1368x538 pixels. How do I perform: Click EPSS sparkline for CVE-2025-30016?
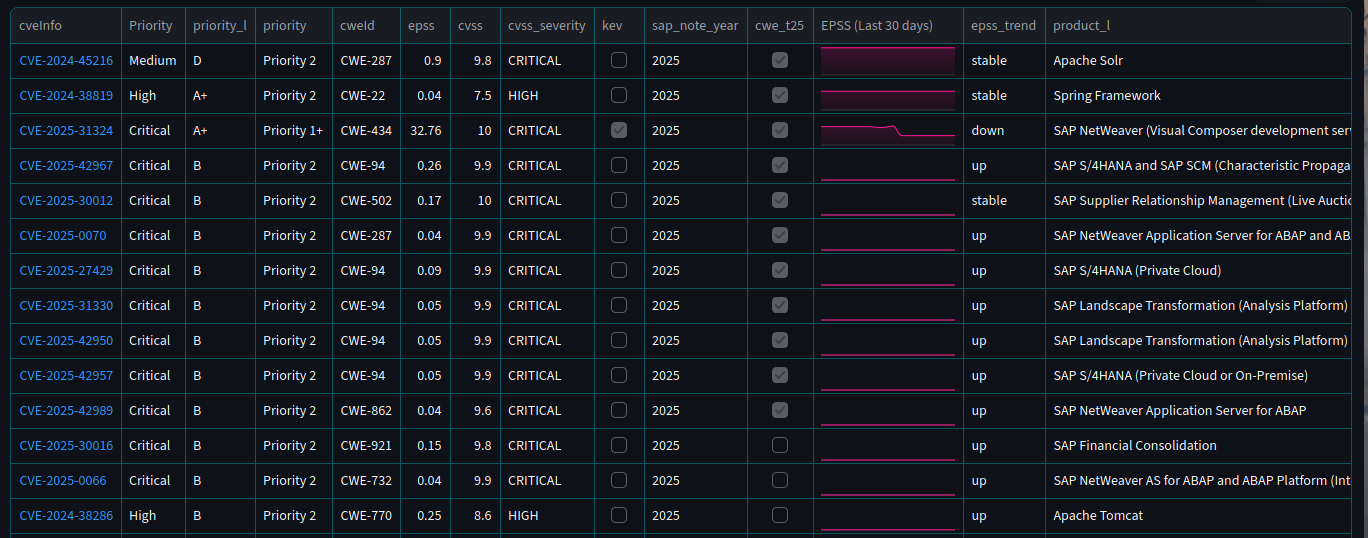point(888,446)
